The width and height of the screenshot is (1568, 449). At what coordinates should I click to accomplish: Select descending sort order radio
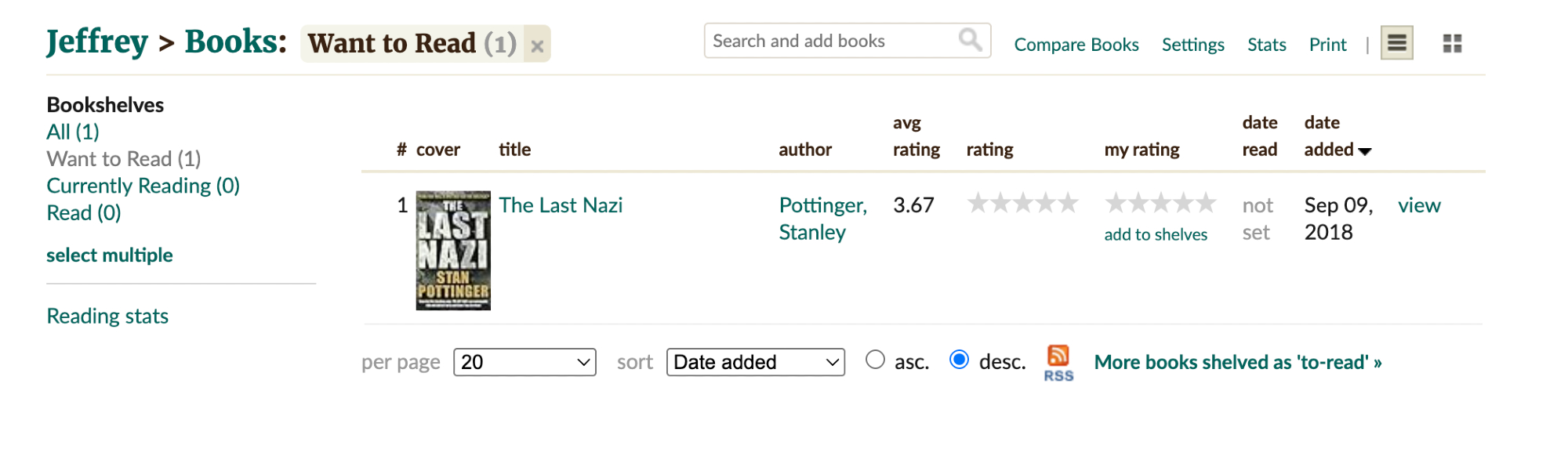959,360
